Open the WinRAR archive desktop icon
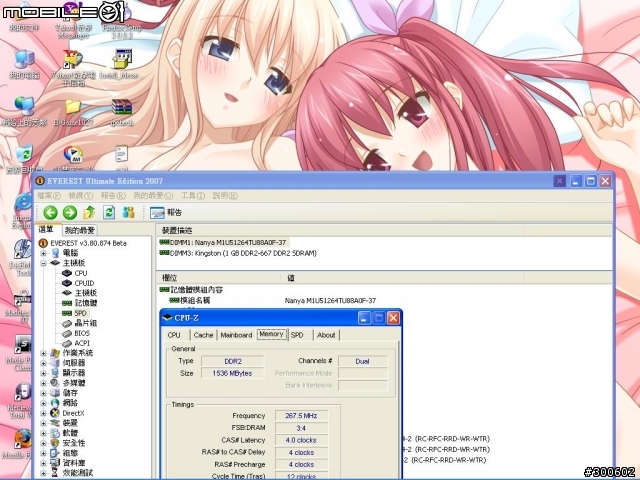 [122, 112]
